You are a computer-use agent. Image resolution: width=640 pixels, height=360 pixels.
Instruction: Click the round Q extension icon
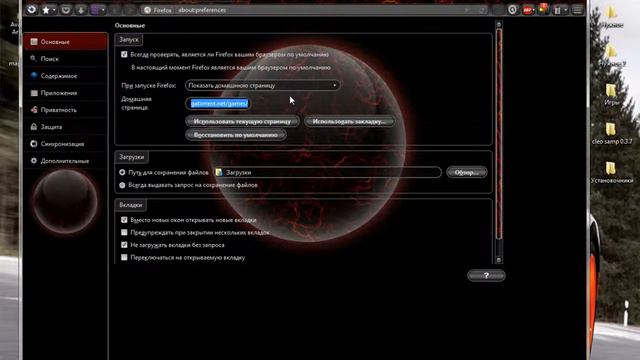(512, 10)
